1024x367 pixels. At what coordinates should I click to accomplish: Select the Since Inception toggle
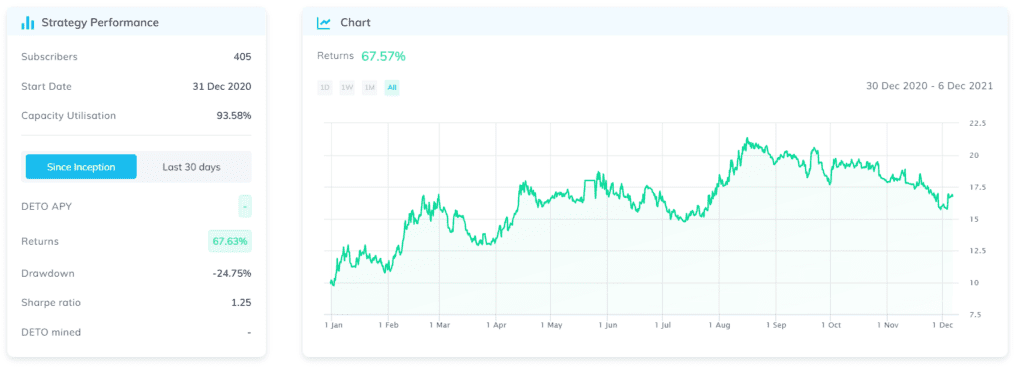pyautogui.click(x=81, y=167)
